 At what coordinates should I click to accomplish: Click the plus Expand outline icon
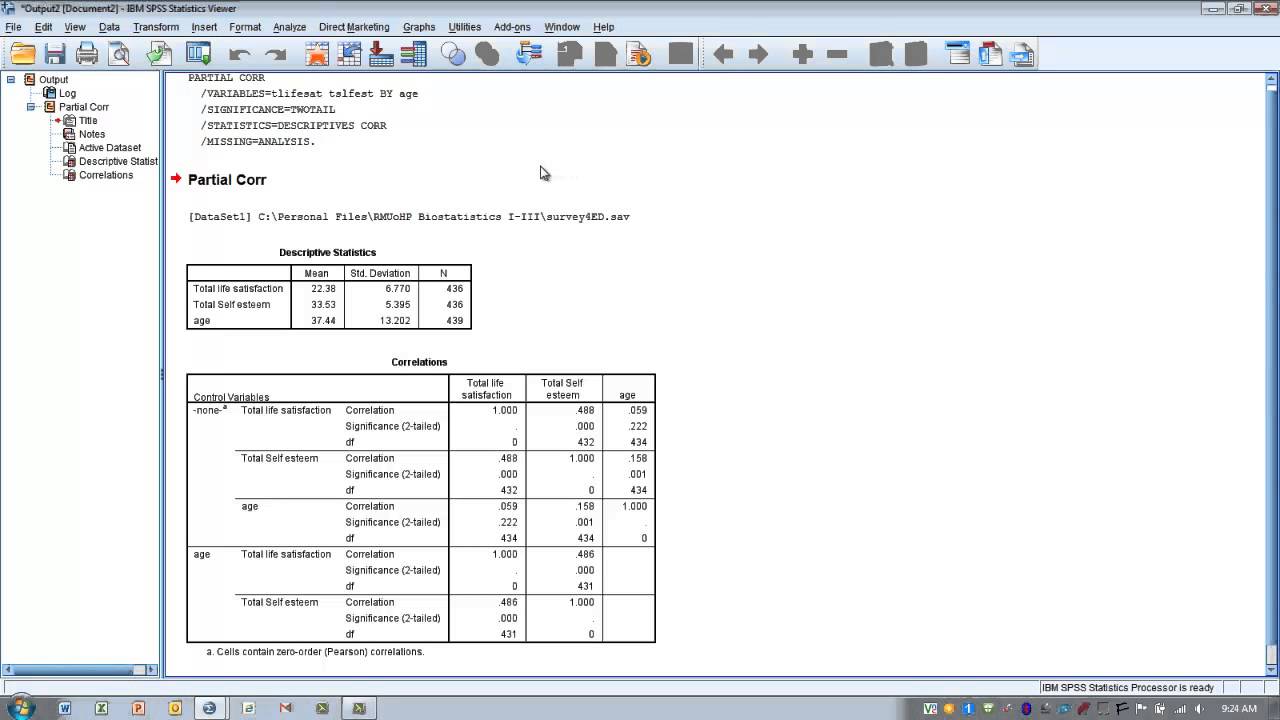pos(802,54)
